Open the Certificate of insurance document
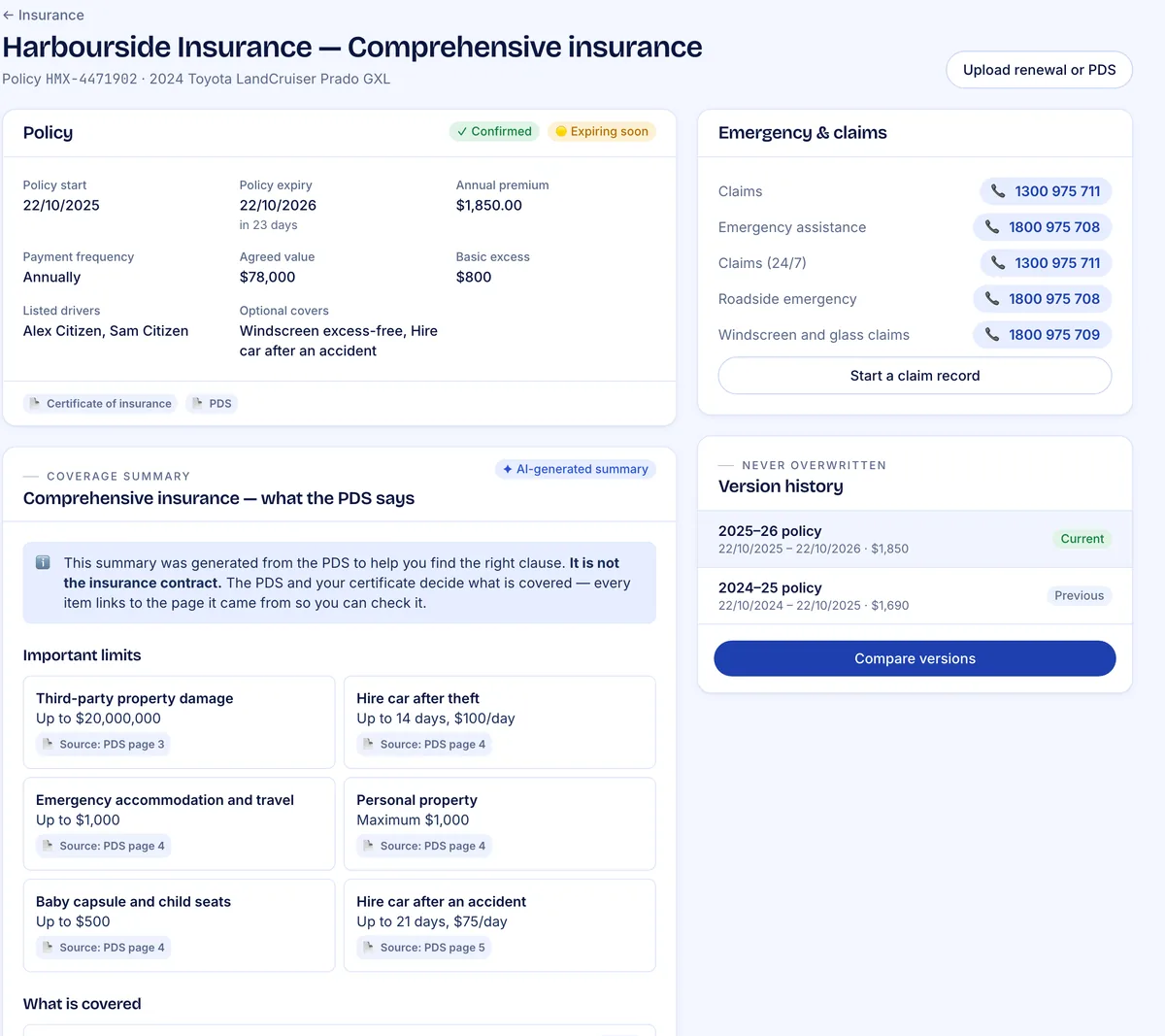This screenshot has height=1036, width=1165. 100,404
